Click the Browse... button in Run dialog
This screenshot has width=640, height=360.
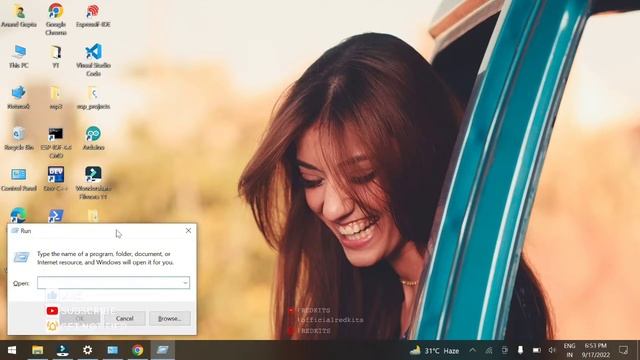(170, 318)
